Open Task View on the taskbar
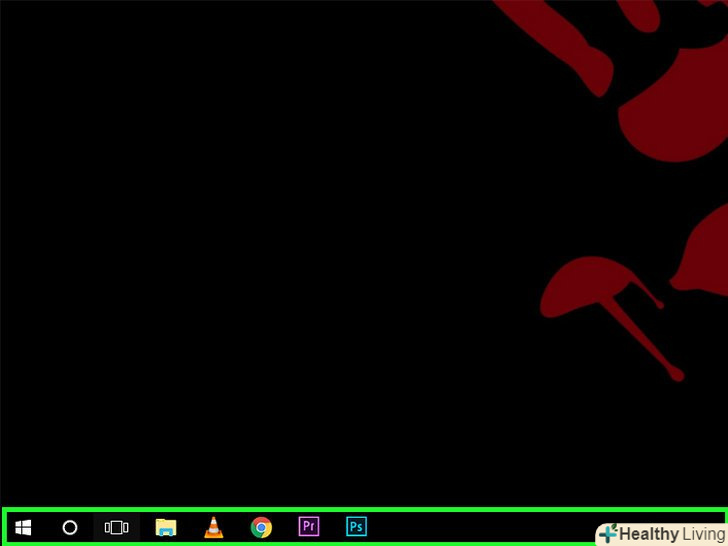Viewport: 728px width, 546px height. coord(117,527)
